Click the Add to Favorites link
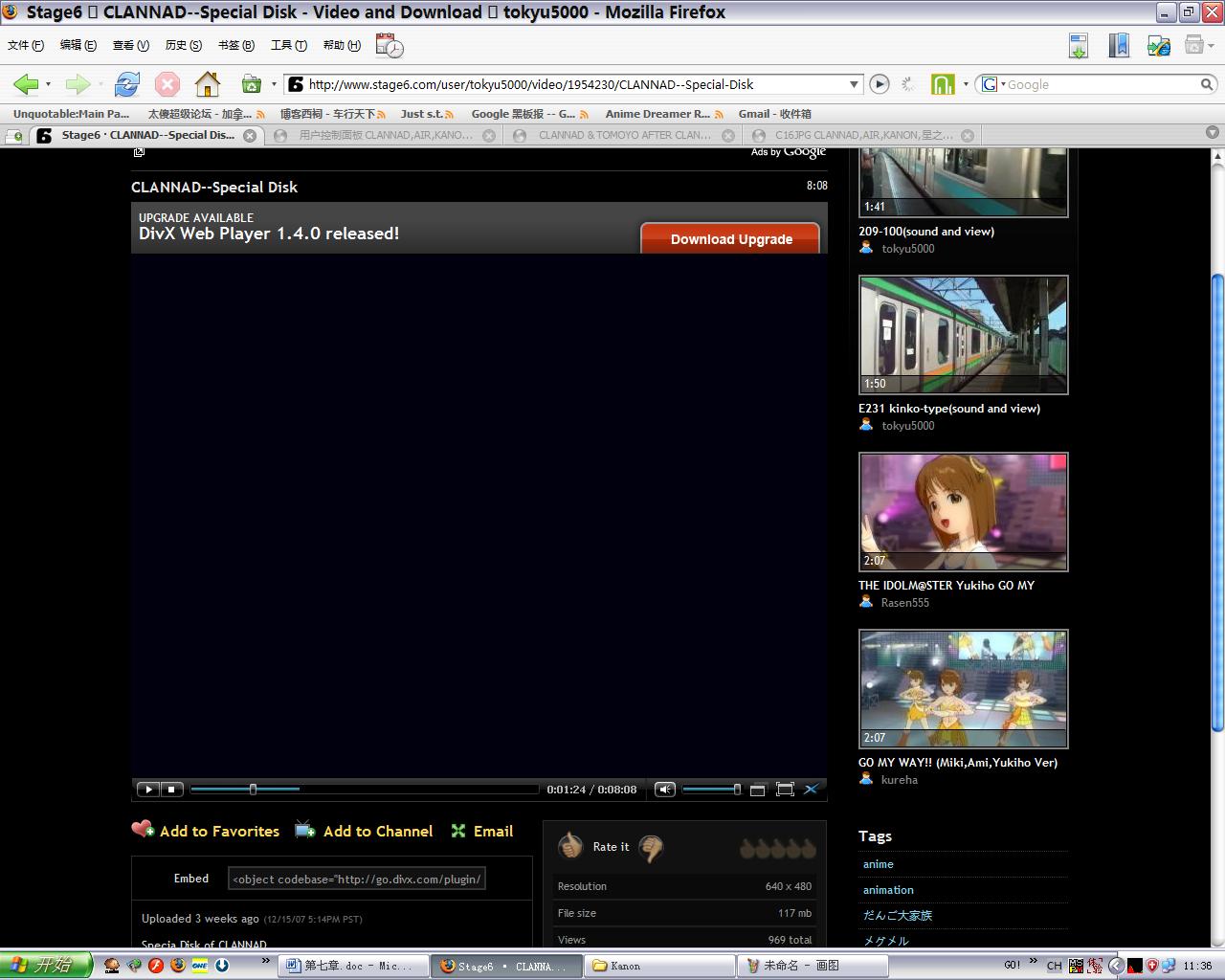The width and height of the screenshot is (1225, 980). pyautogui.click(x=219, y=831)
